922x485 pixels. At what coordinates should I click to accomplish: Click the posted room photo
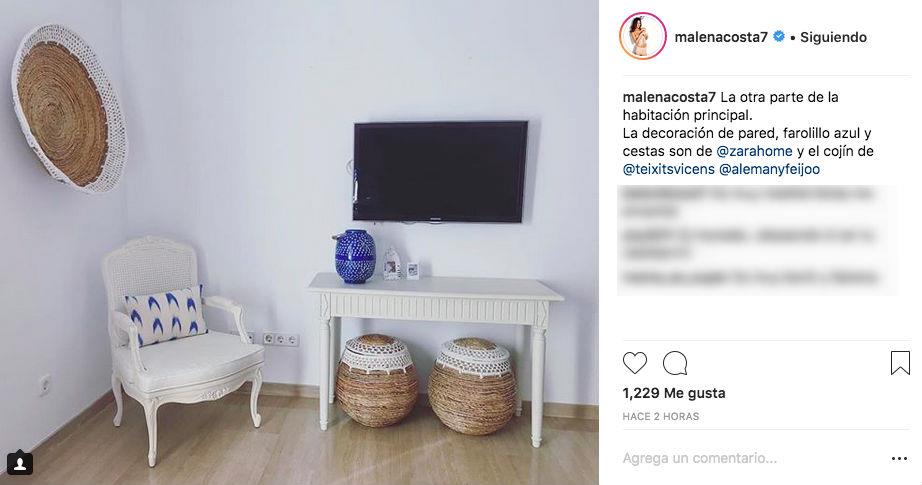click(299, 242)
